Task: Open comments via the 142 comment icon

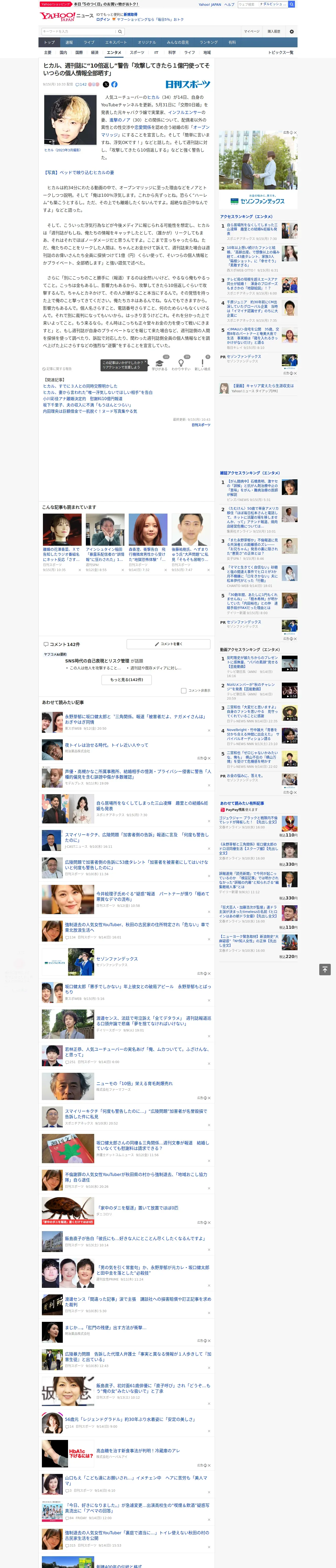Action: tap(81, 85)
